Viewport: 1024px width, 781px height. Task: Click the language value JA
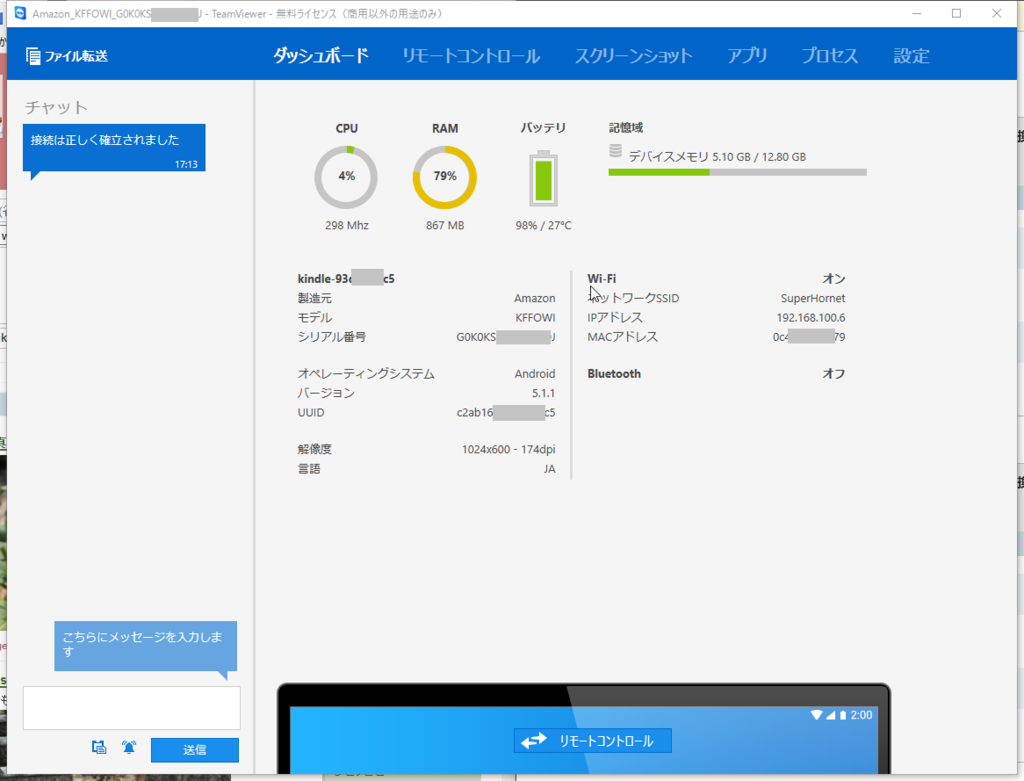pos(549,469)
